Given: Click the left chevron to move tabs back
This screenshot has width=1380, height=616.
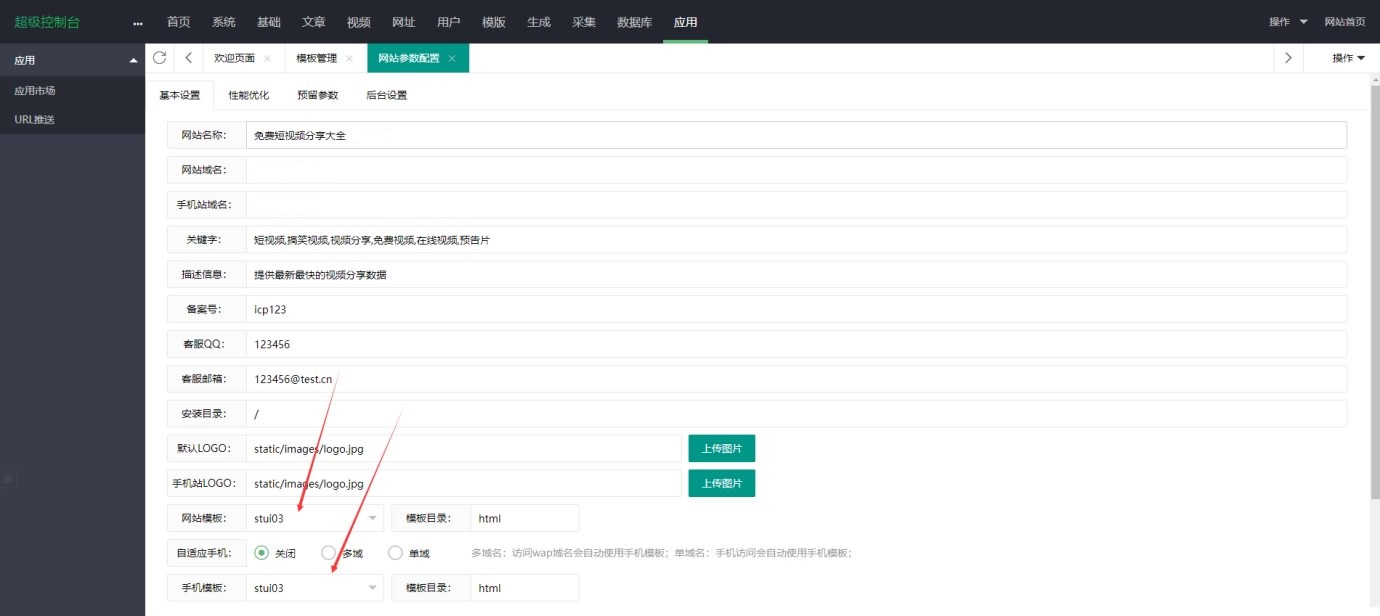Looking at the screenshot, I should [x=188, y=58].
